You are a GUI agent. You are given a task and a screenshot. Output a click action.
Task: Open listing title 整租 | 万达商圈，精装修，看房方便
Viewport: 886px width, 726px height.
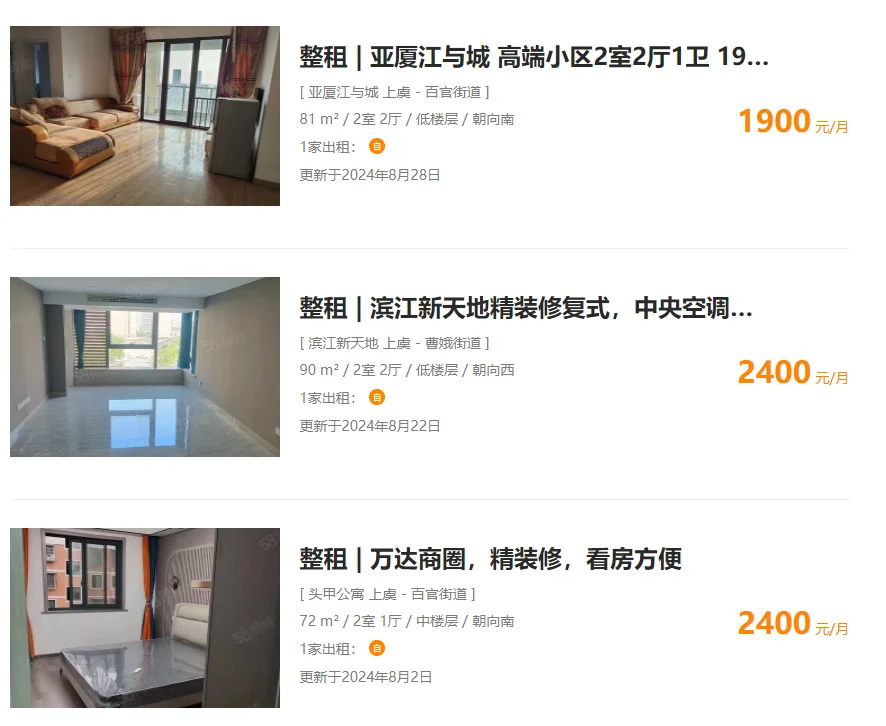tap(490, 559)
